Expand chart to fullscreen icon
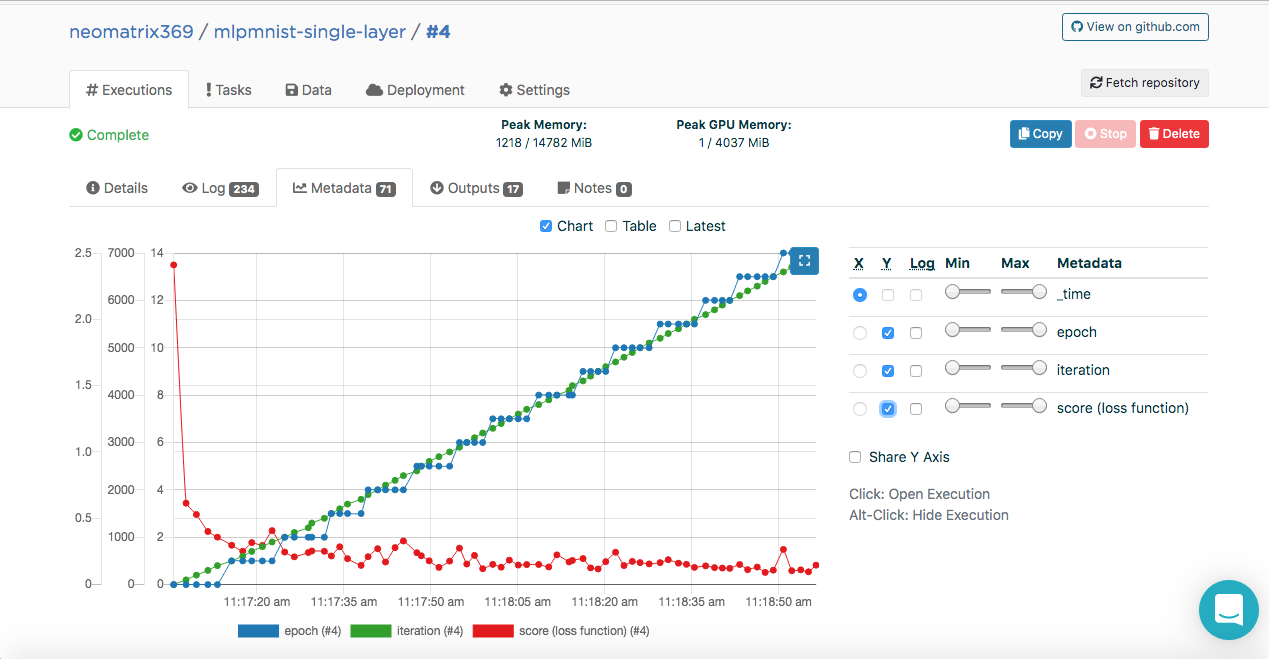The height and width of the screenshot is (659, 1269). coord(804,261)
